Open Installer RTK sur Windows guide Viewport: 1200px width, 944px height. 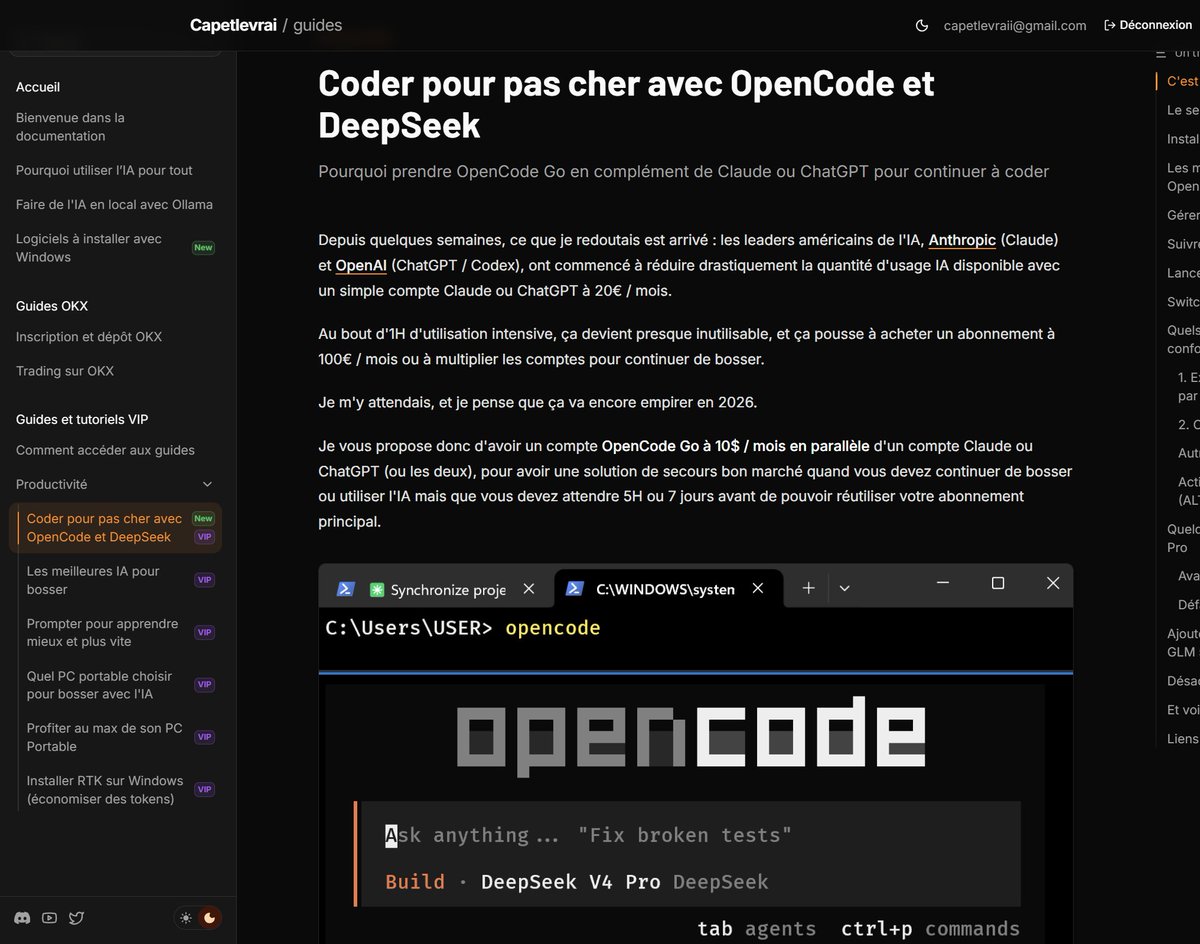105,789
